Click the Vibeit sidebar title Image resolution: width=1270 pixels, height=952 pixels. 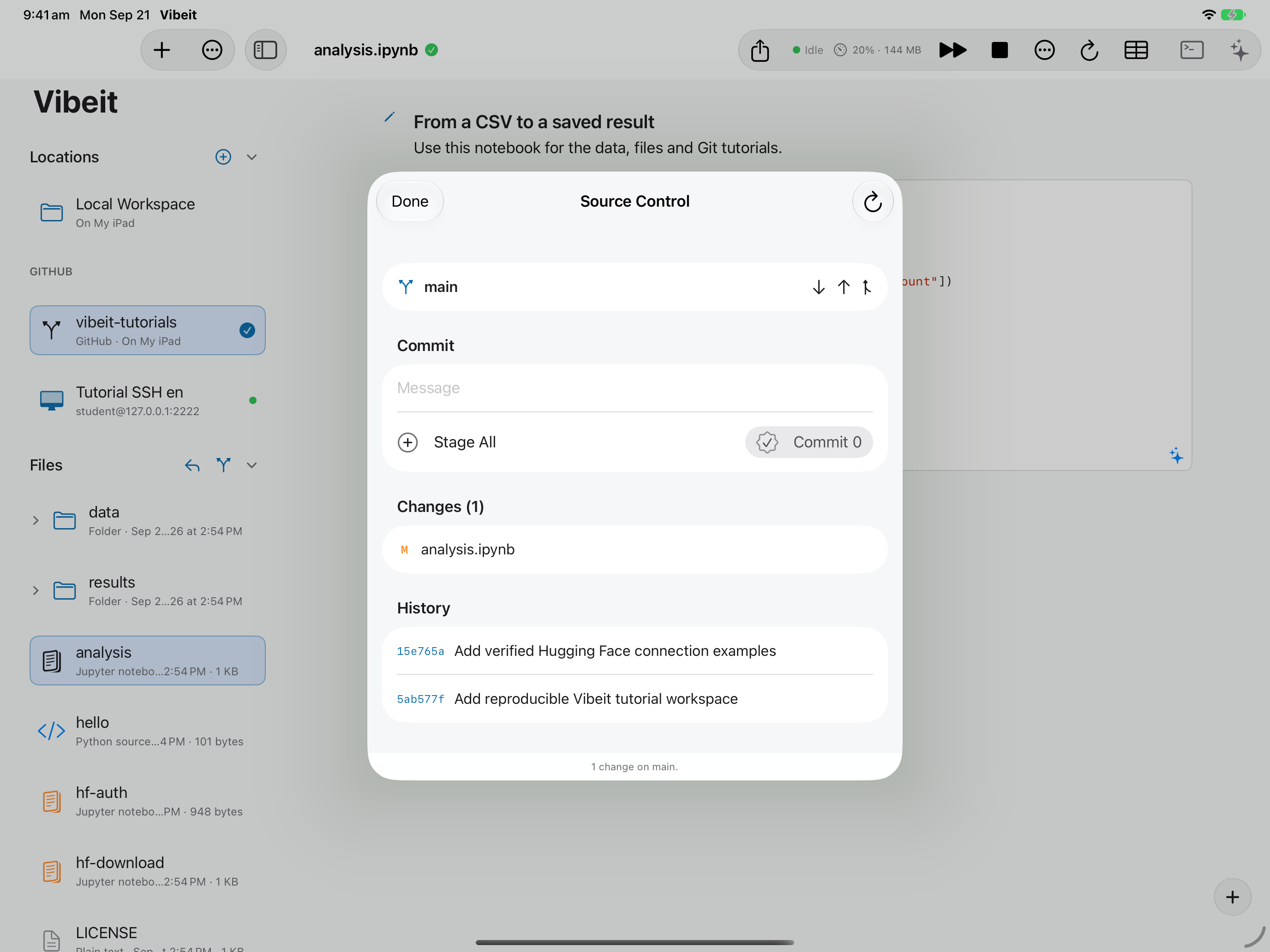click(75, 102)
